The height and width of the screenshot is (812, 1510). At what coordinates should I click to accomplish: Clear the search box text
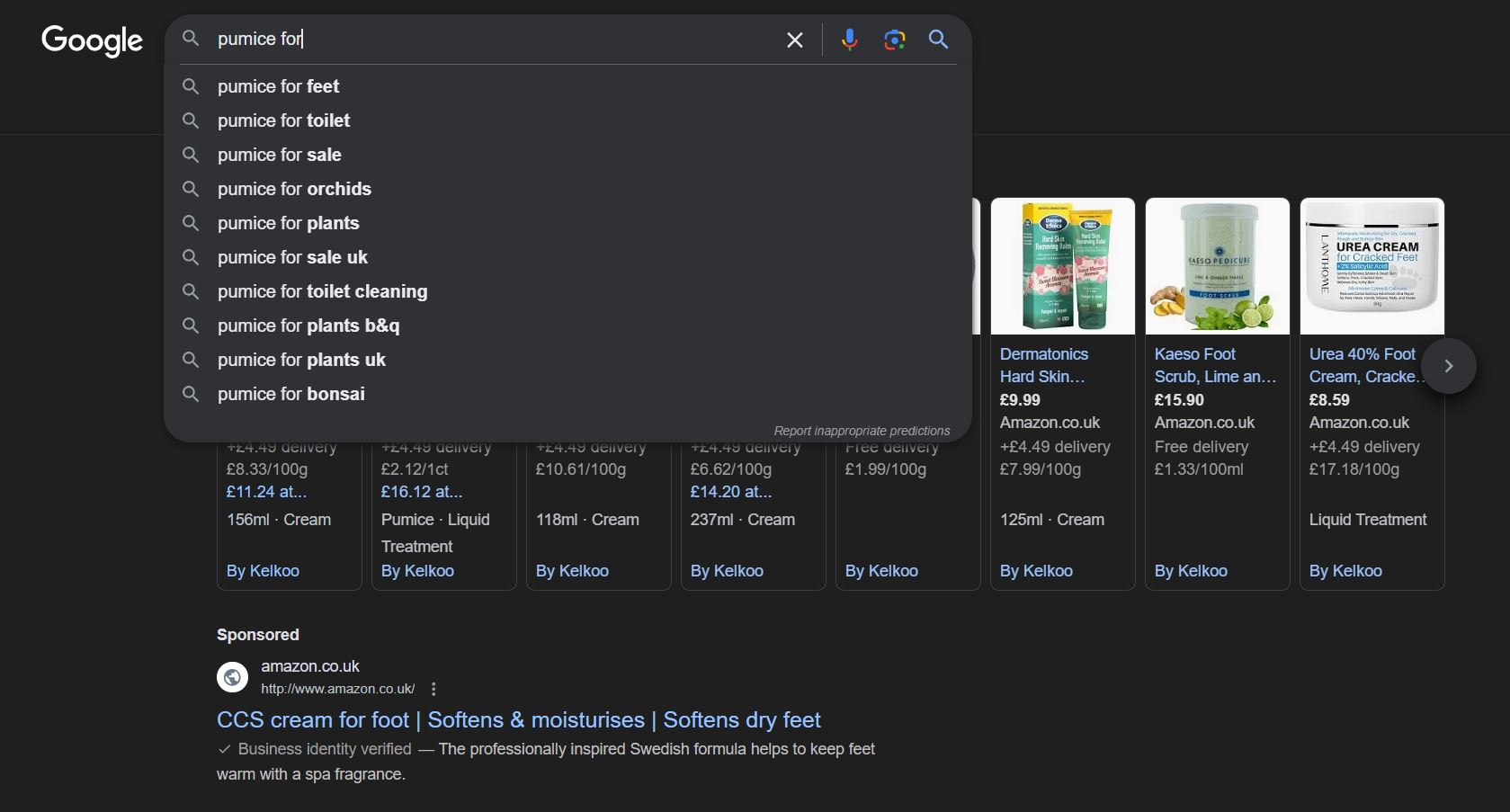[794, 40]
